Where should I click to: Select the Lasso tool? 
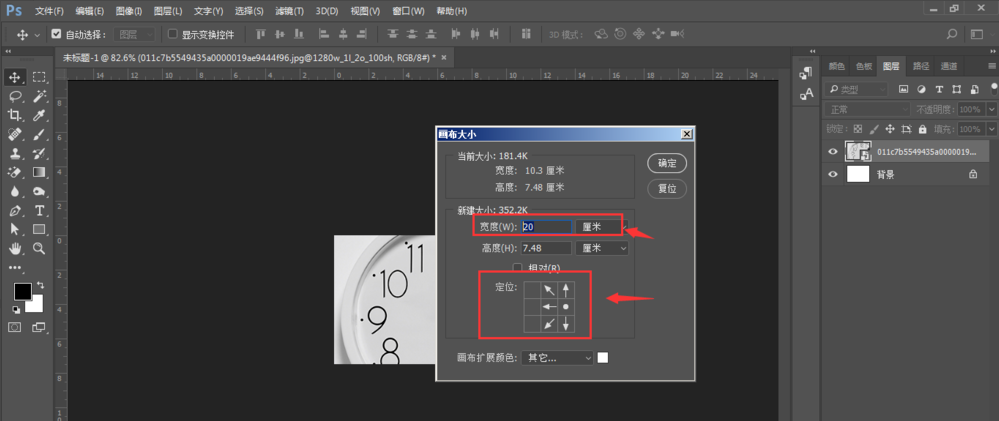point(14,97)
